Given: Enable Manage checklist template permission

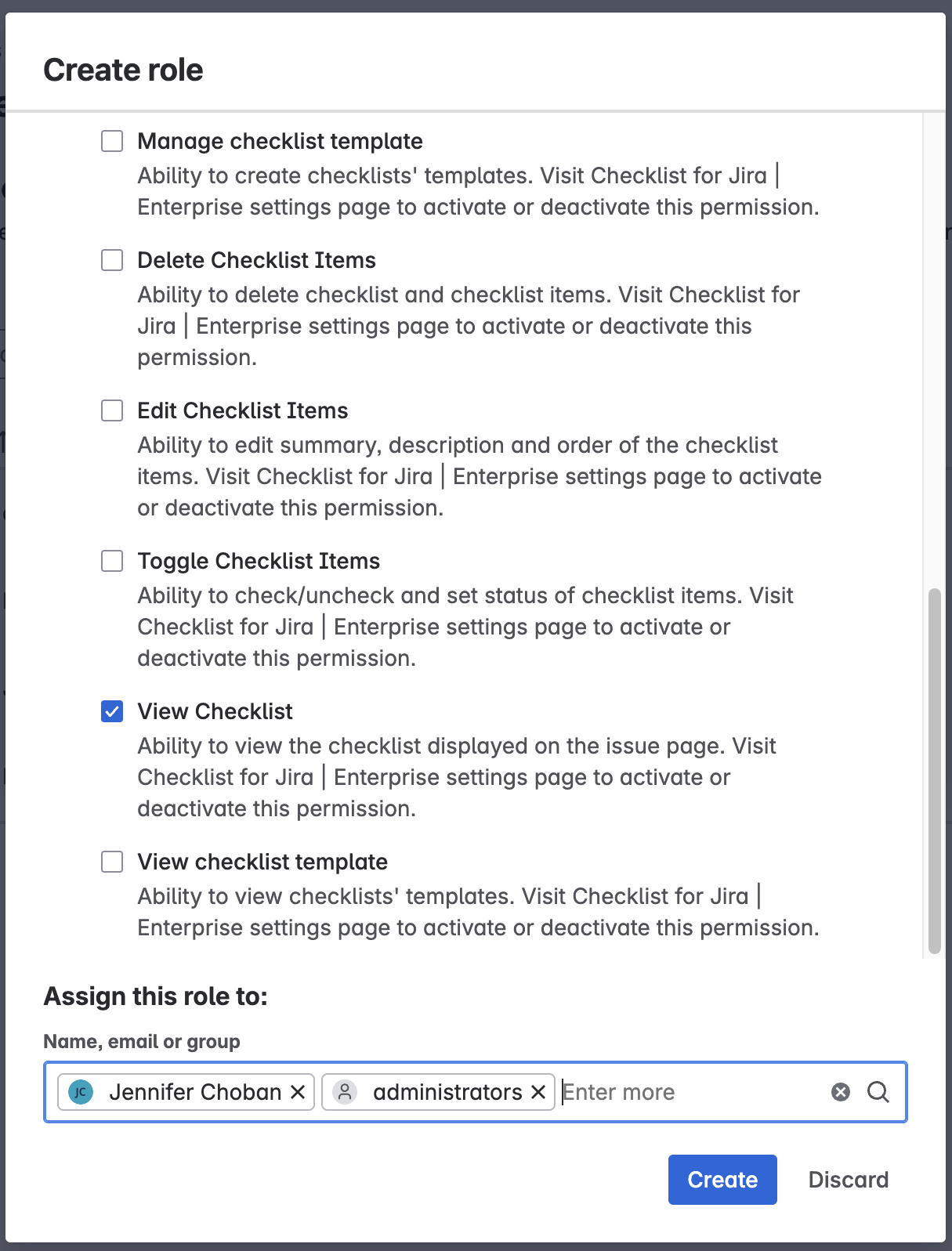Looking at the screenshot, I should [x=112, y=141].
